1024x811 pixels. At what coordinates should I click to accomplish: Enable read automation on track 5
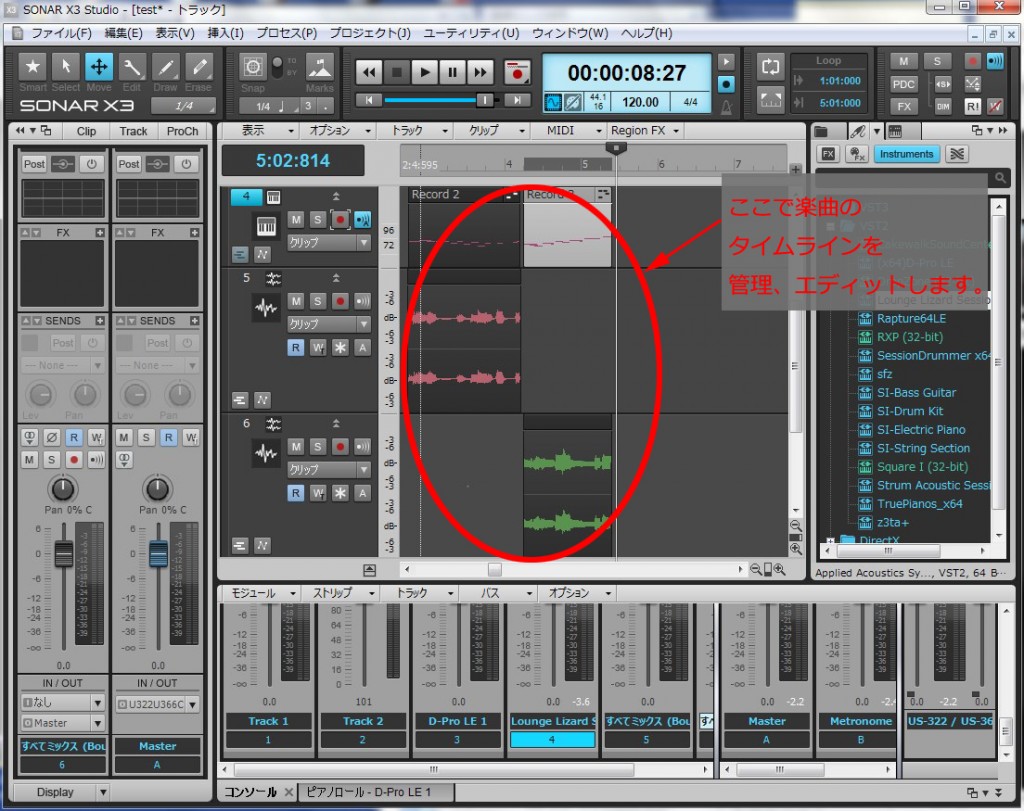point(296,347)
